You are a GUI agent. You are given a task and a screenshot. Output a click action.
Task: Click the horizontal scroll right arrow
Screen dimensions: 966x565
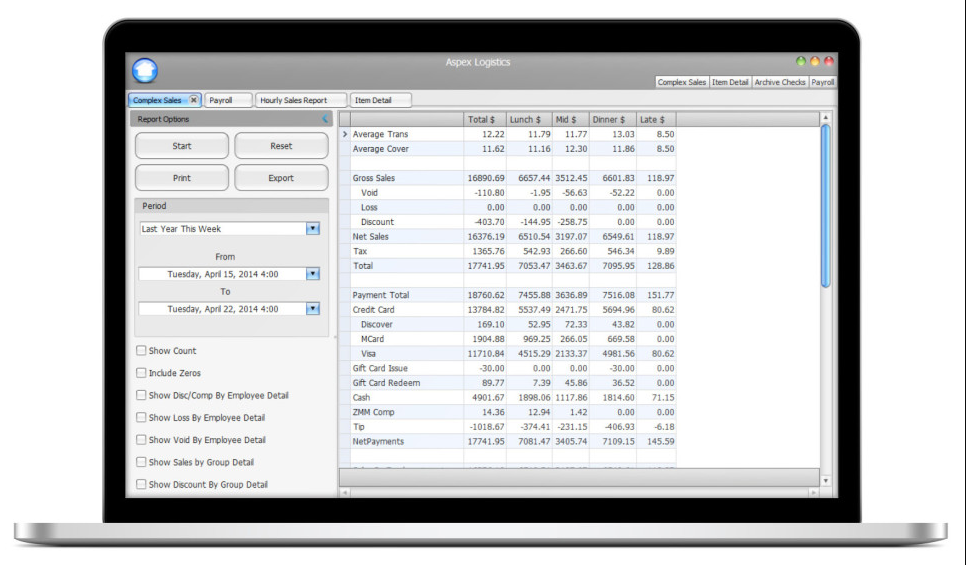[x=814, y=492]
